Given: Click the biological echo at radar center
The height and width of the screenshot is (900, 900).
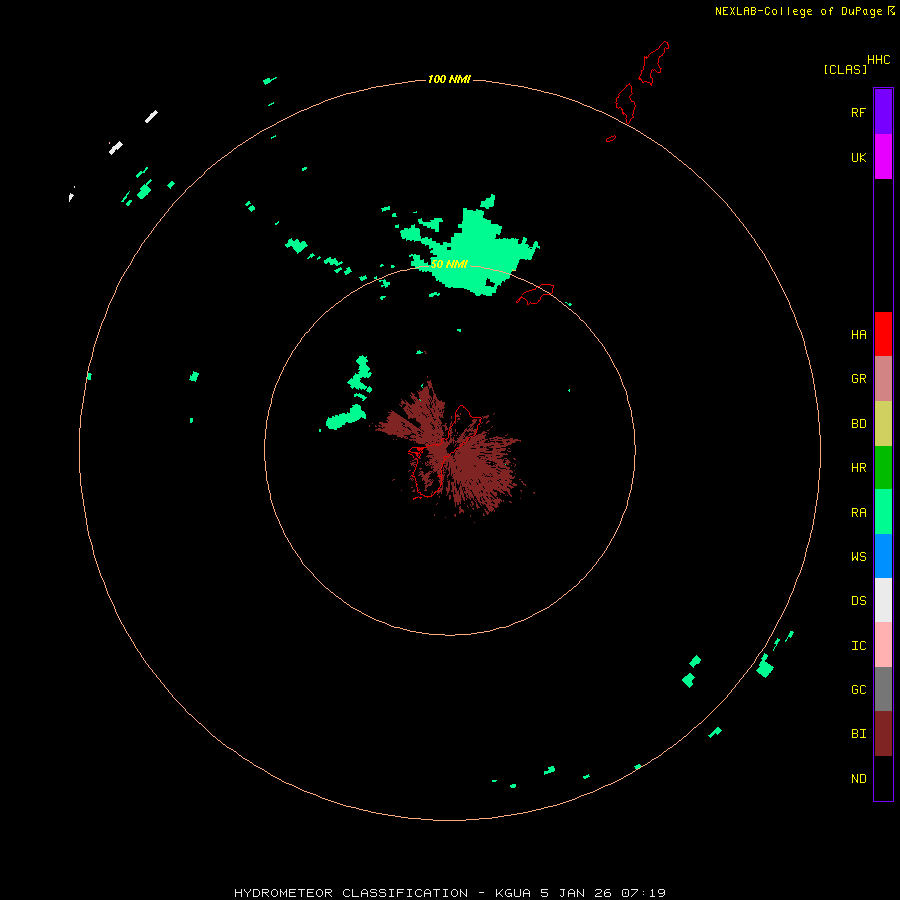Looking at the screenshot, I should click(x=451, y=451).
